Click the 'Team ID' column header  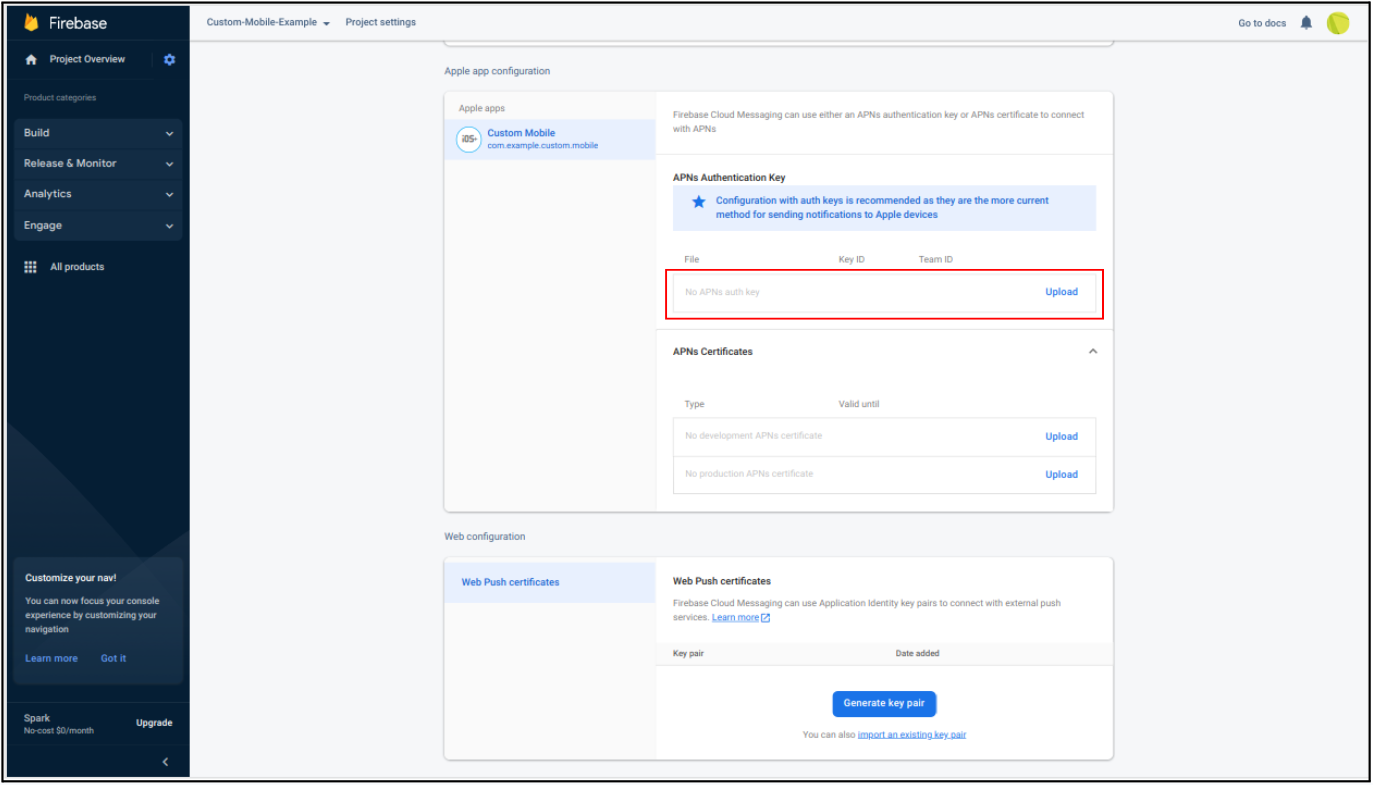[x=935, y=260]
